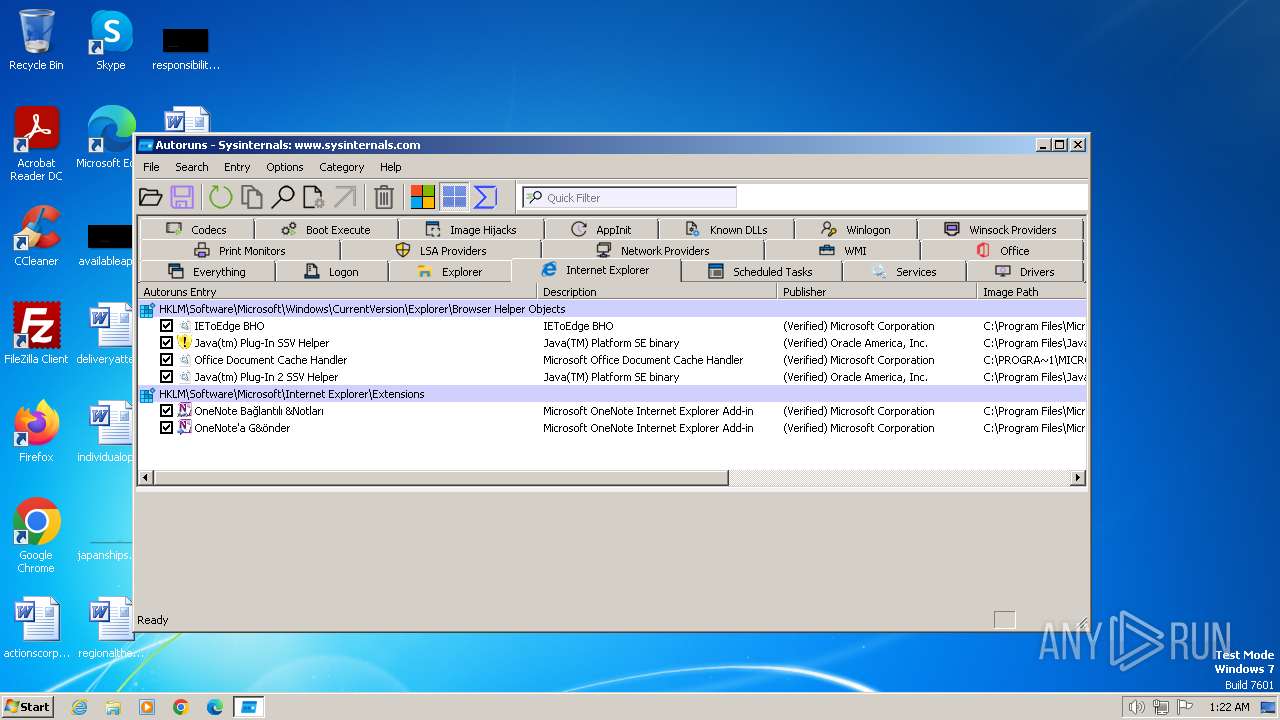Switch to the Logon tab
The width and height of the screenshot is (1280, 720).
coord(331,272)
